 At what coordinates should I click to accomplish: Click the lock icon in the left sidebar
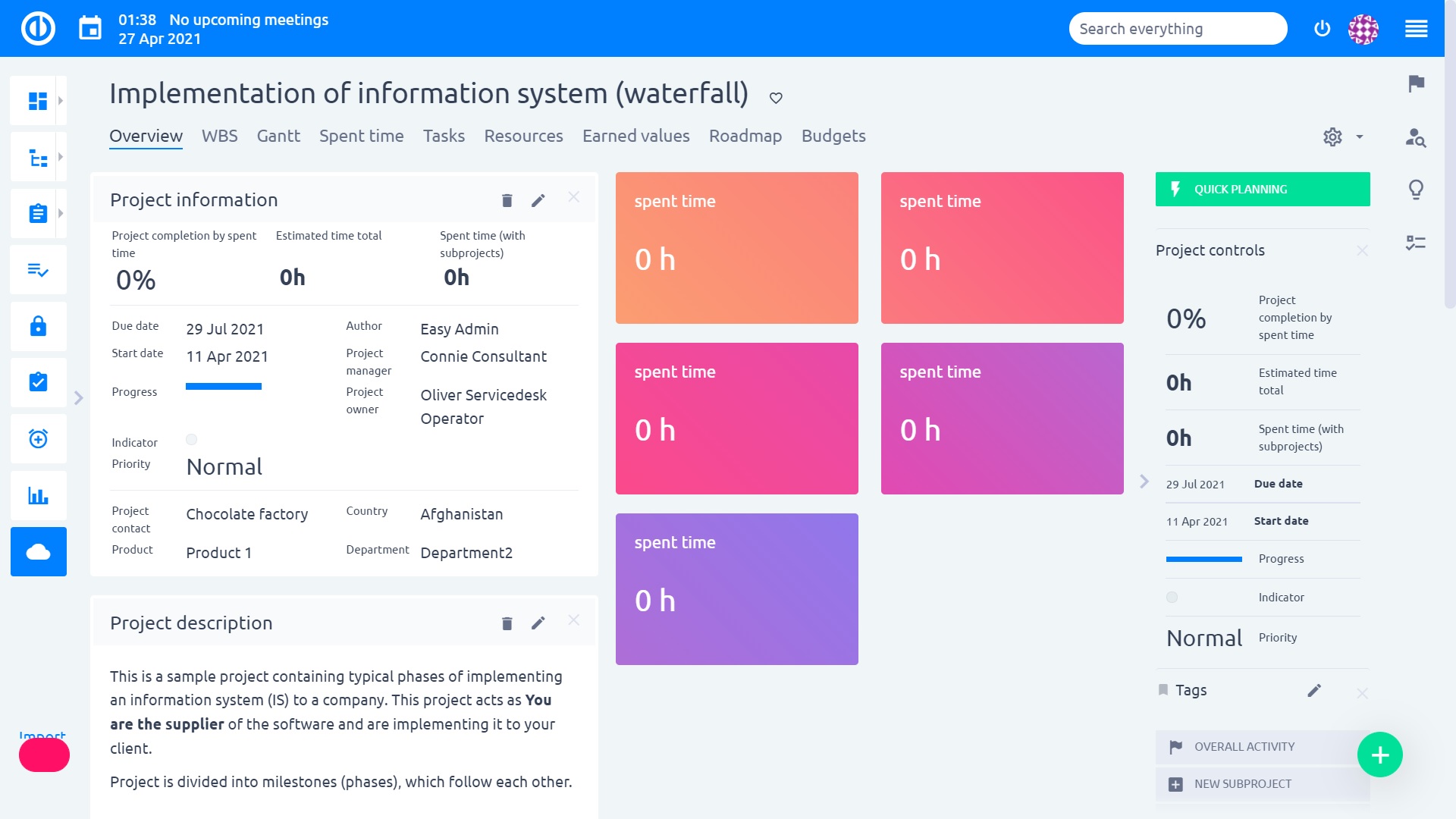click(x=38, y=326)
